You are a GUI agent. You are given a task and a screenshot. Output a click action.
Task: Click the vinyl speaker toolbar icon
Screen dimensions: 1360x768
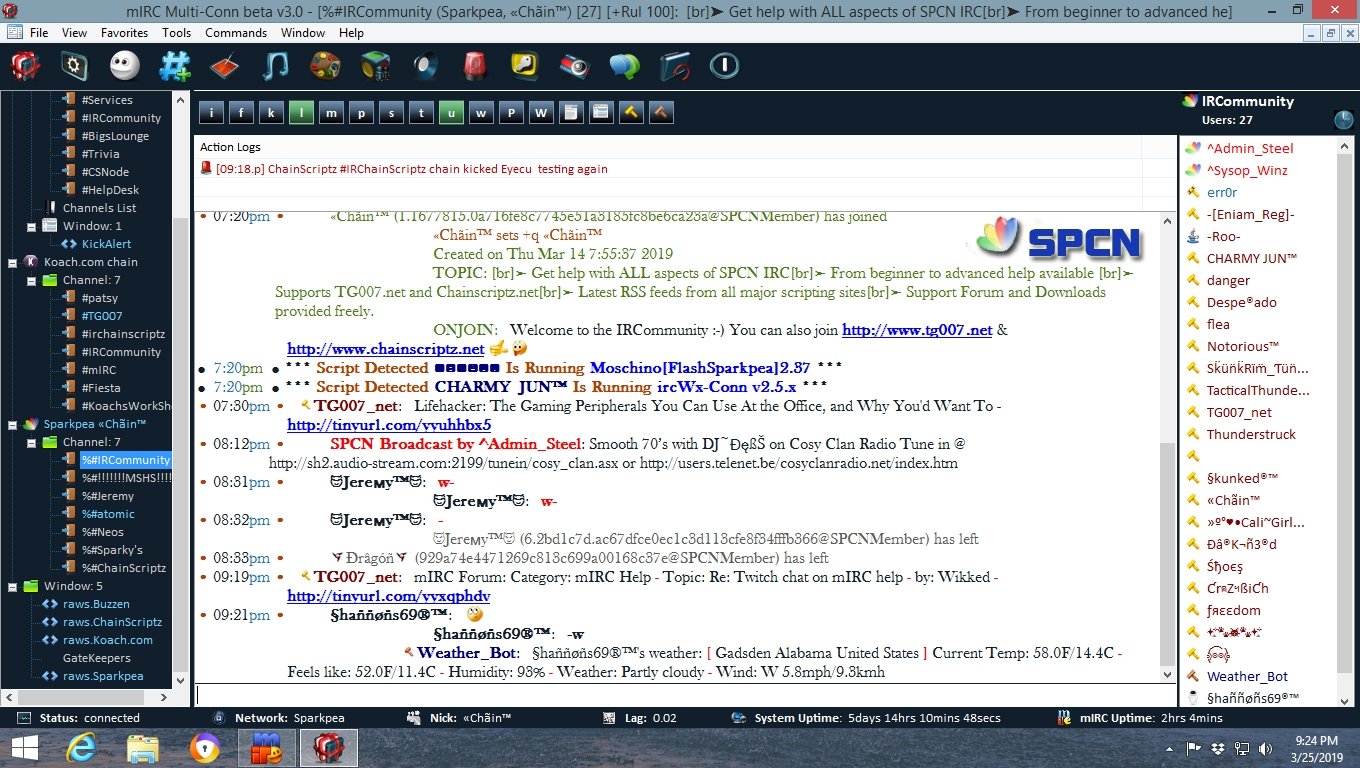click(x=425, y=66)
